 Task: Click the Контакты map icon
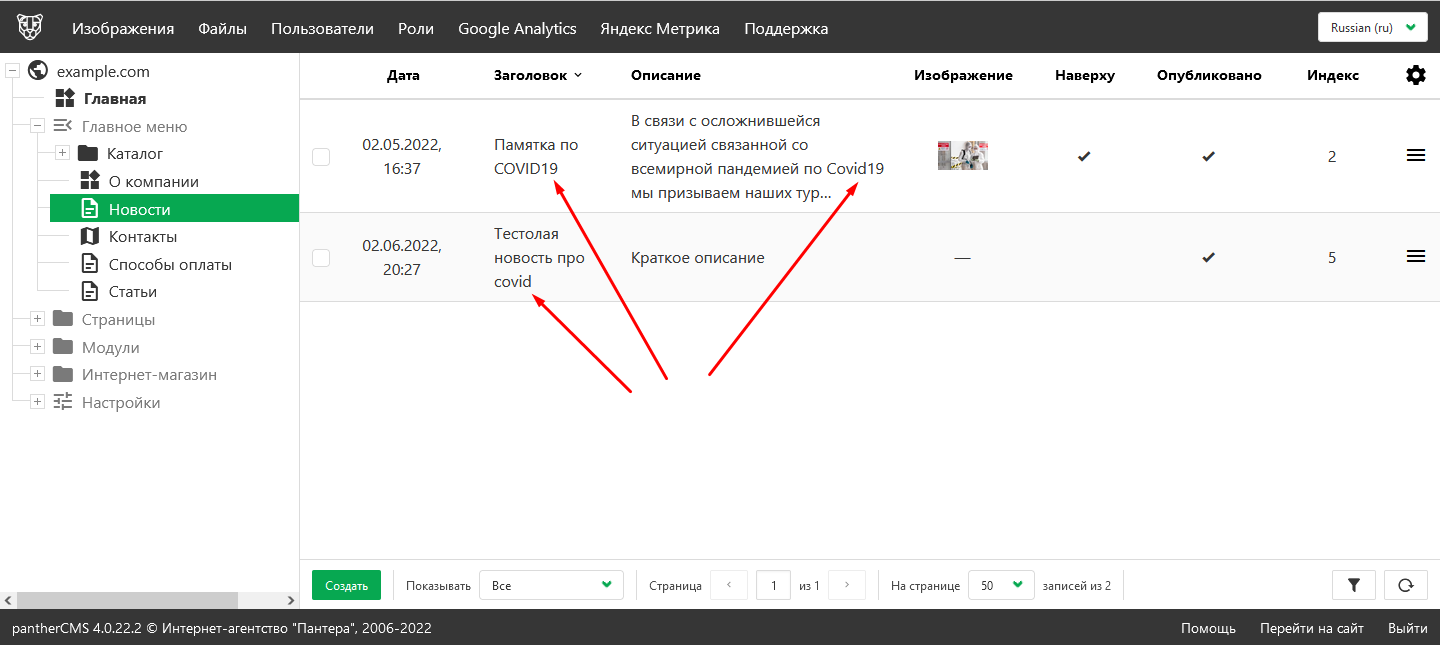90,237
